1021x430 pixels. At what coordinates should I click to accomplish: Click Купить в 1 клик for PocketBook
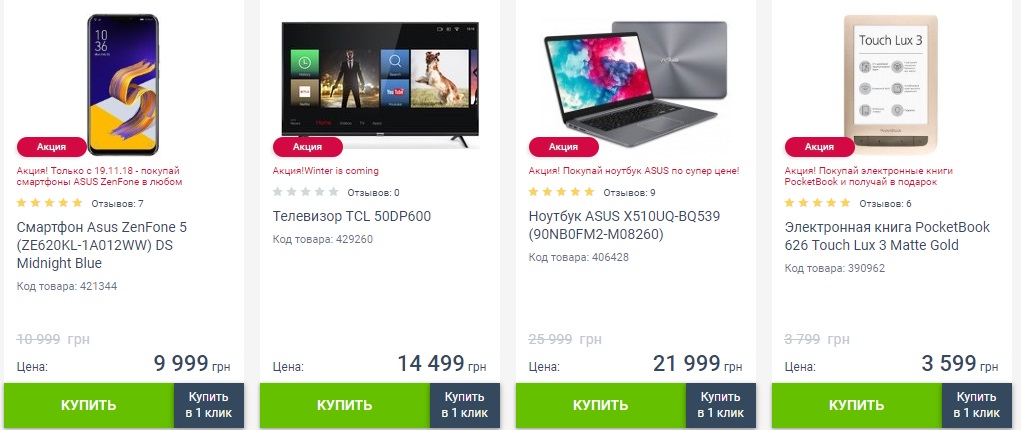(x=977, y=405)
